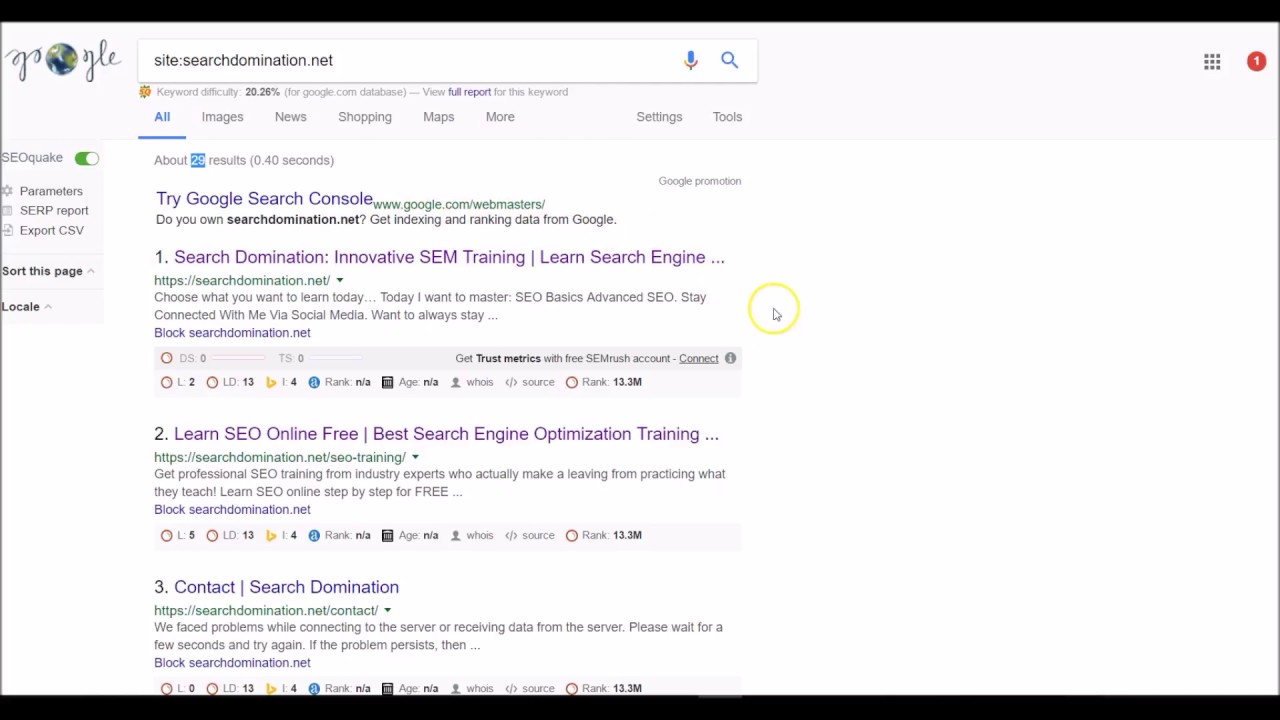This screenshot has height=720, width=1280.
Task: Click LD: 13 icon in result 1 bar
Action: 212,382
